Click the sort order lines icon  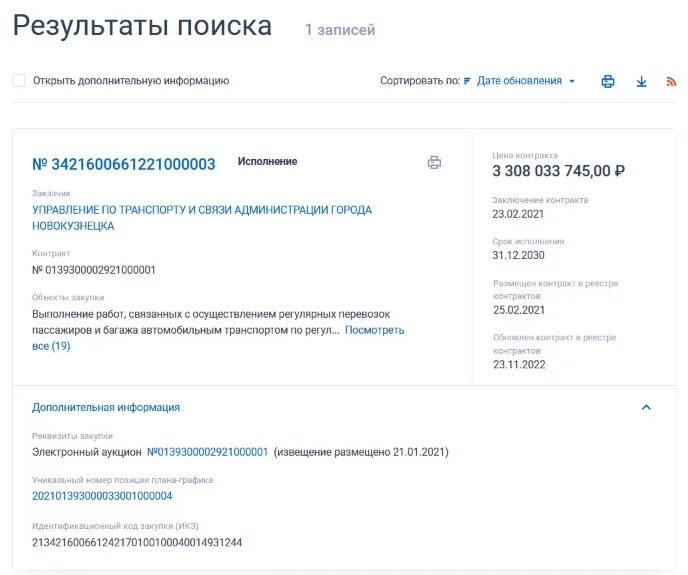(x=467, y=81)
